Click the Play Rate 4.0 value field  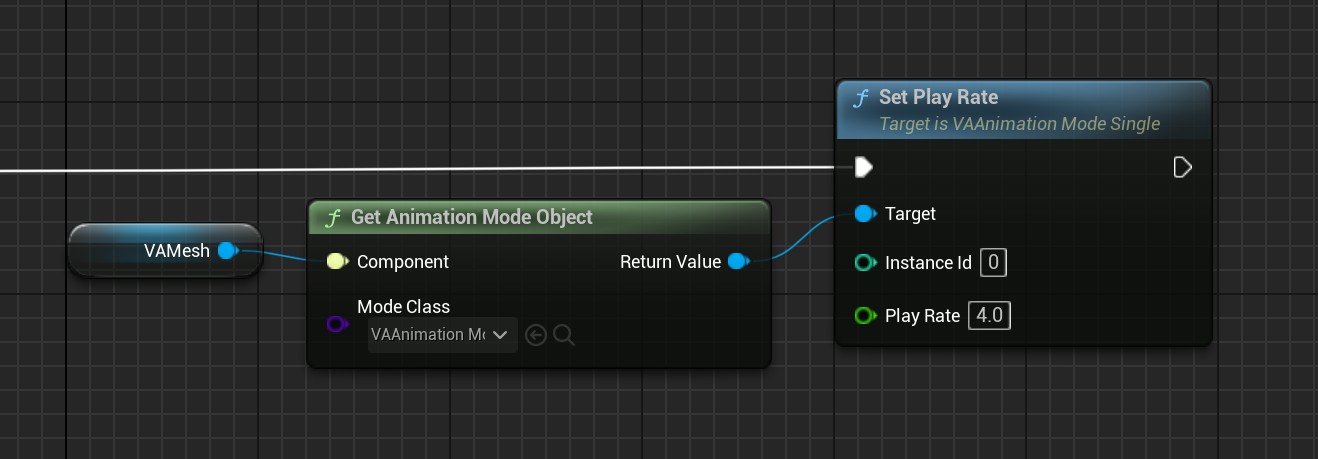pos(990,316)
